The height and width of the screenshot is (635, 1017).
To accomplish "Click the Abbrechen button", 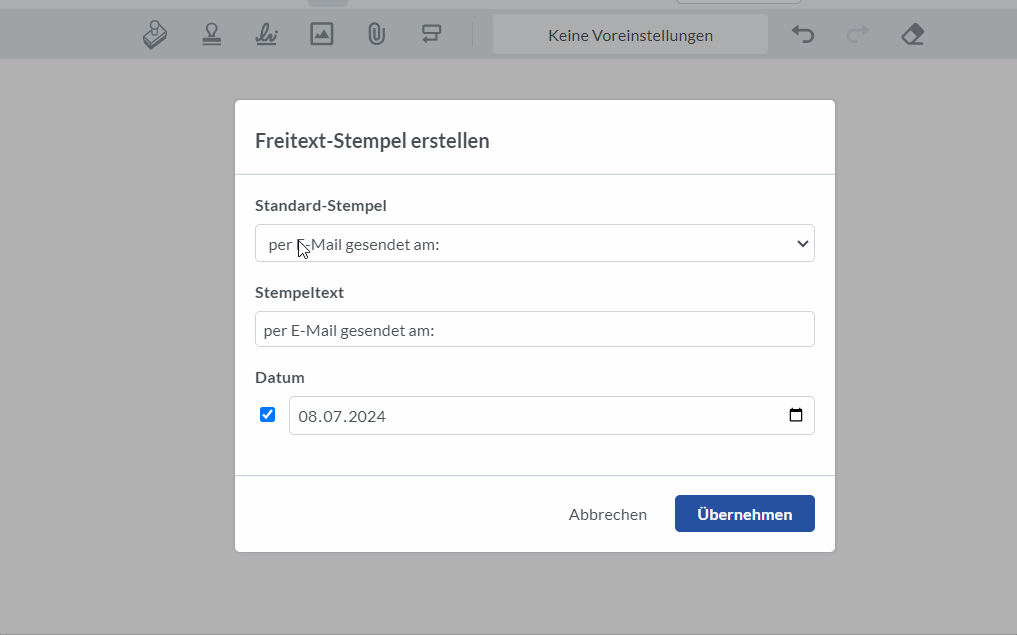I will point(608,514).
